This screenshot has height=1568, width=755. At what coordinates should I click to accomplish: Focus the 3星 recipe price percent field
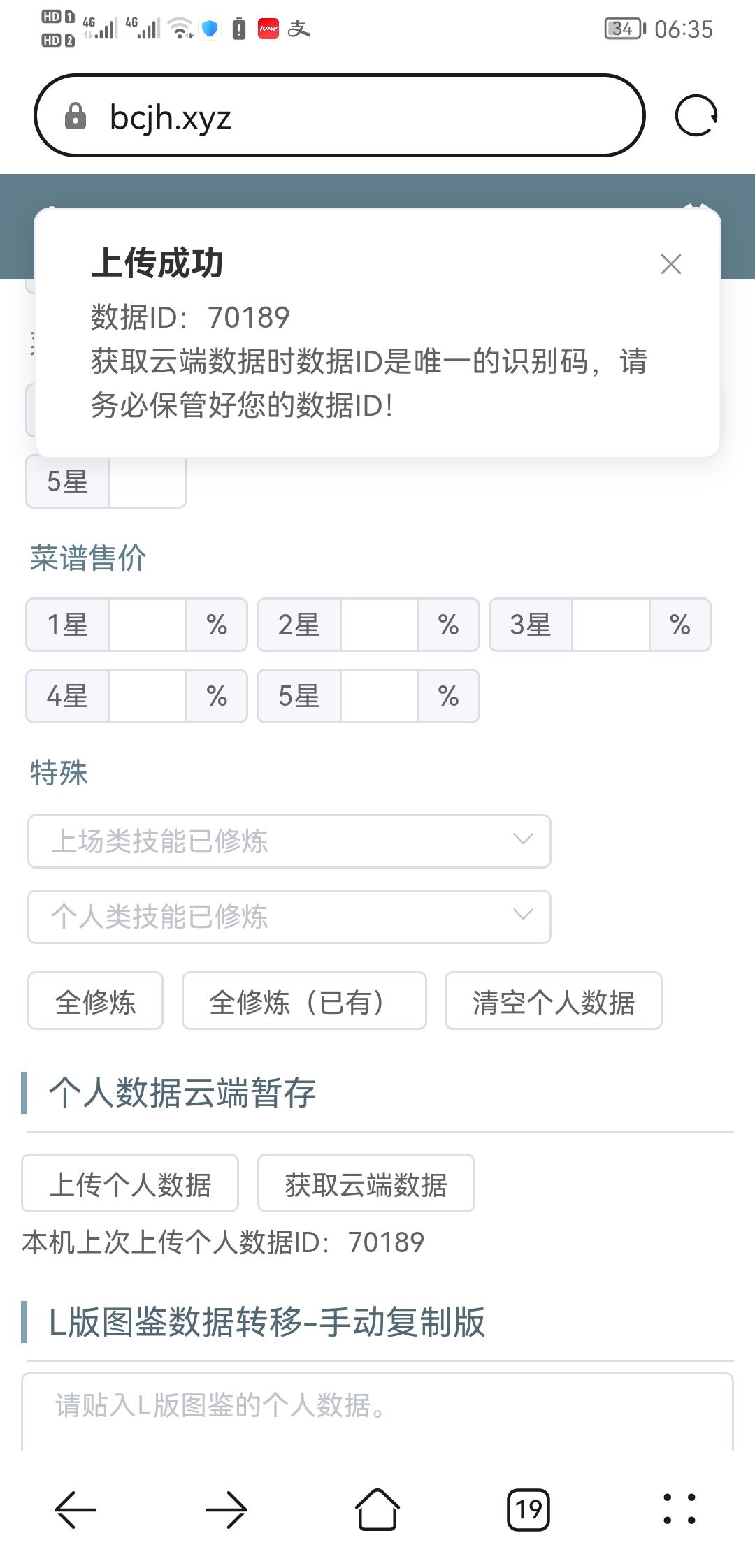click(x=611, y=625)
